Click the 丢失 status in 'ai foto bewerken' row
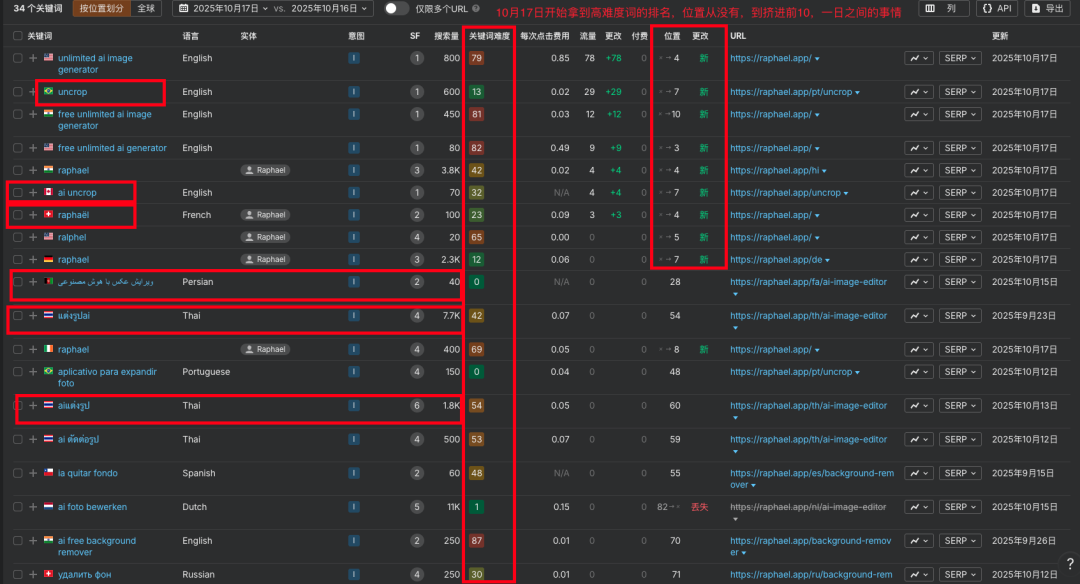The image size is (1080, 584). [700, 507]
